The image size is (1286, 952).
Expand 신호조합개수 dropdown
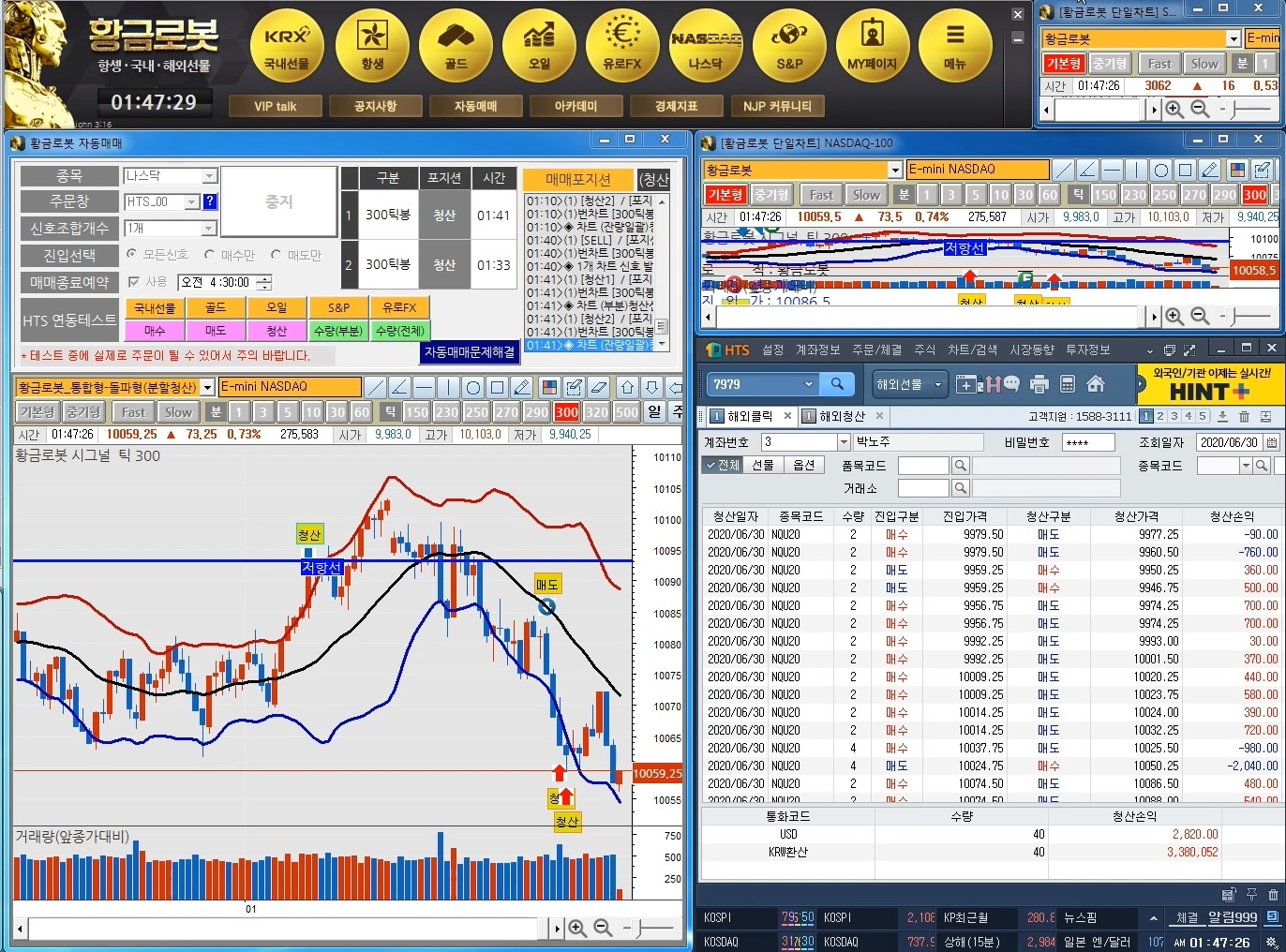coord(210,228)
